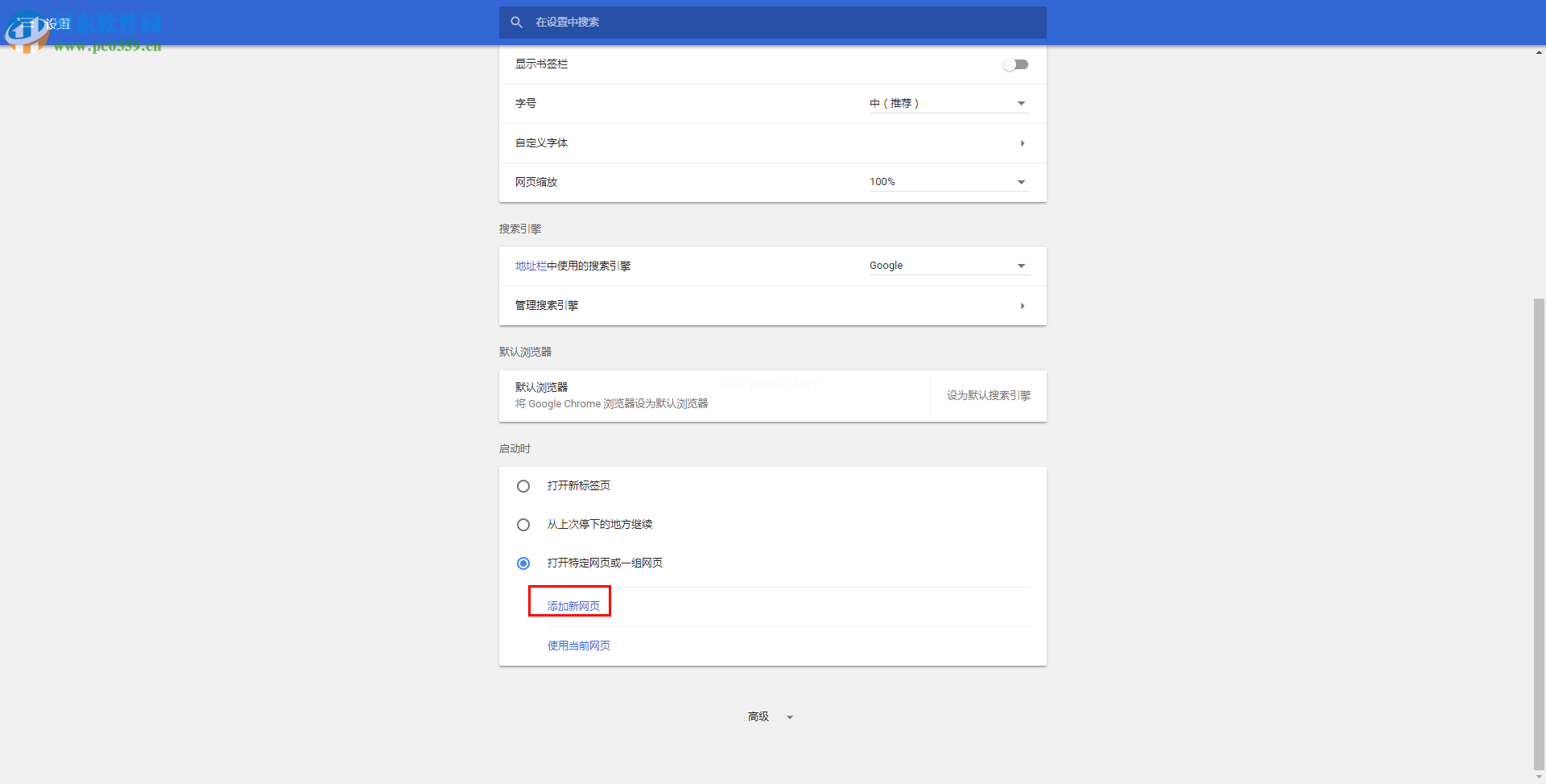Open the 网页缩放 dropdown showing 100%
The width and height of the screenshot is (1546, 784).
point(949,181)
